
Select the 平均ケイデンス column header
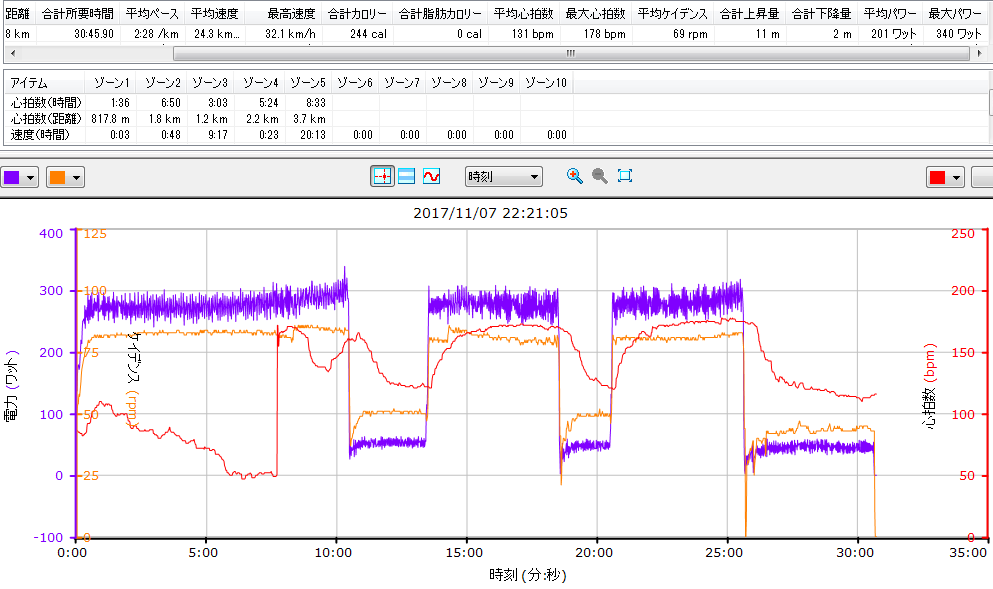[x=673, y=13]
